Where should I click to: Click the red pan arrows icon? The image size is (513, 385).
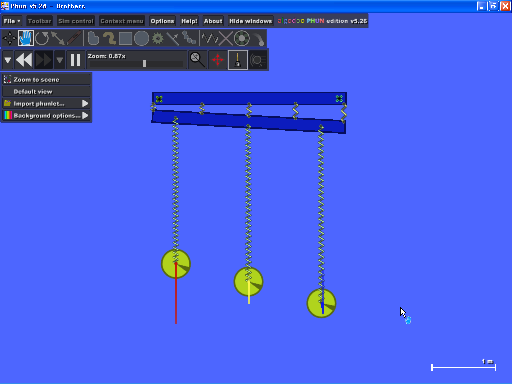[217, 60]
